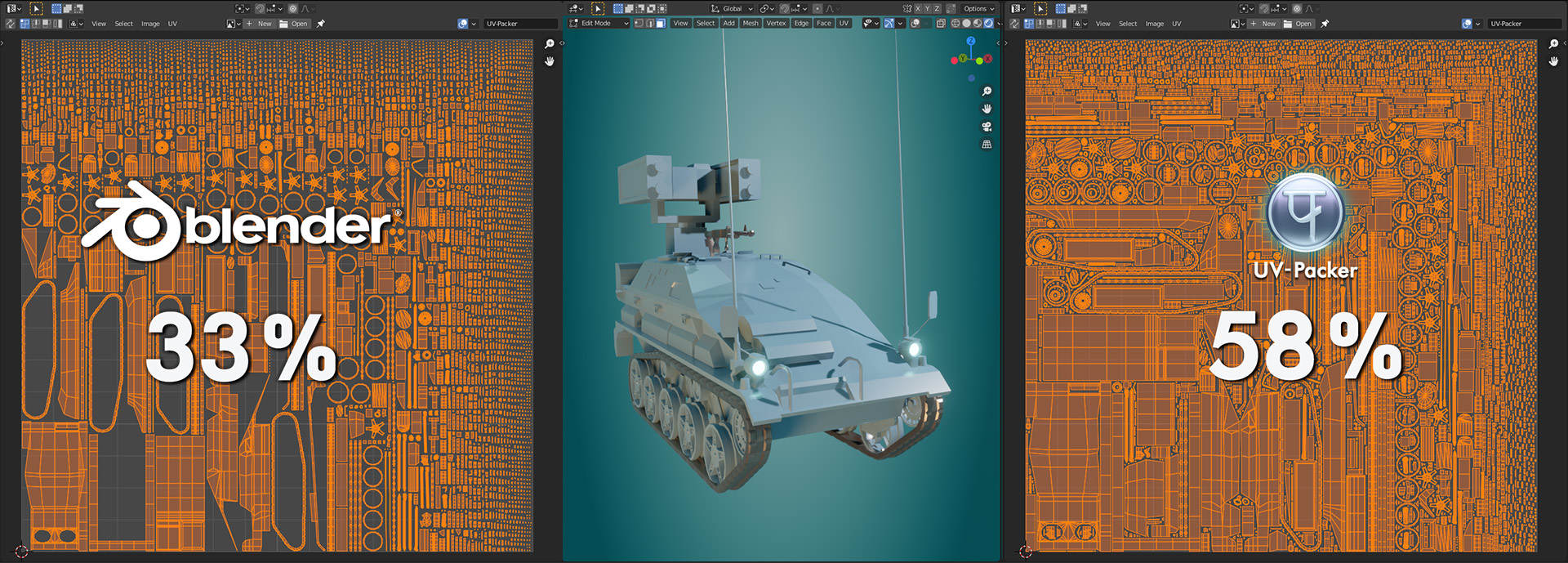1568x563 pixels.
Task: Click X axis on navigation gizmo
Action: click(988, 59)
